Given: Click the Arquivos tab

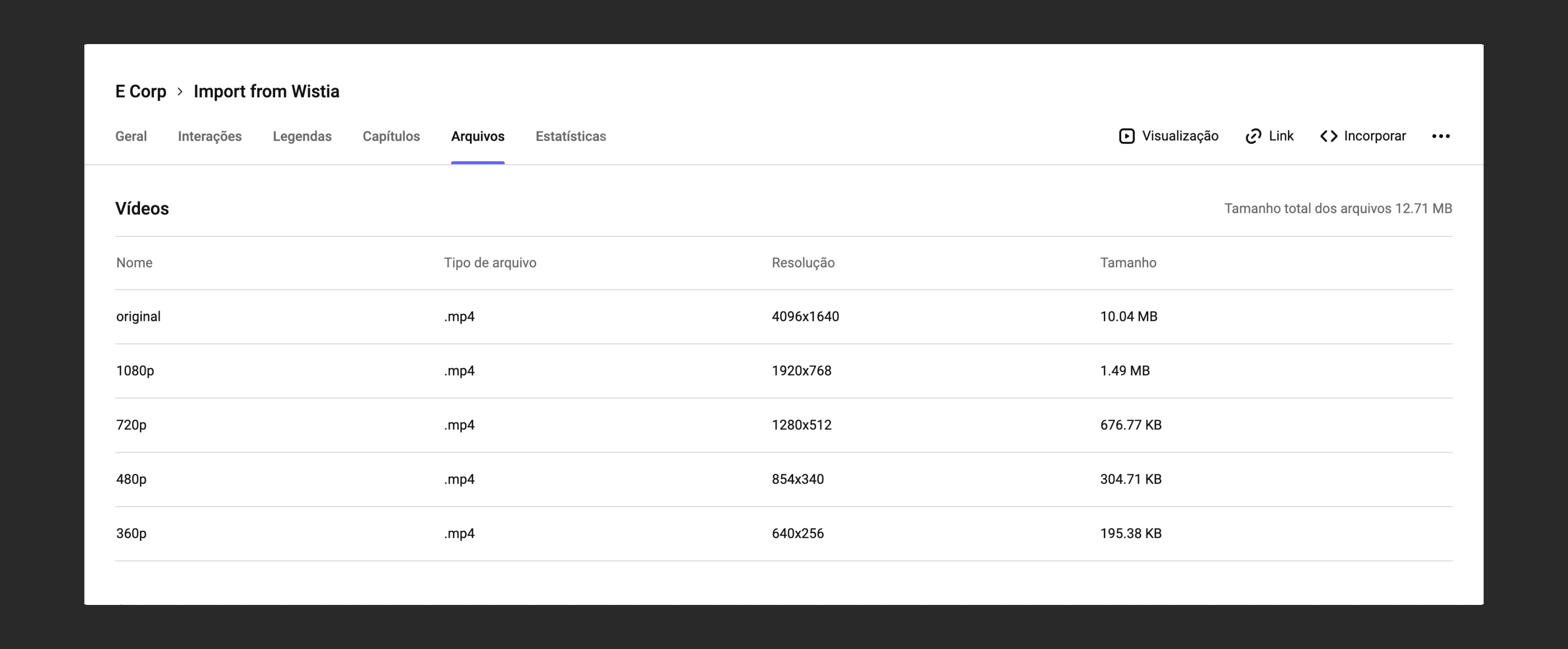Looking at the screenshot, I should (x=478, y=136).
